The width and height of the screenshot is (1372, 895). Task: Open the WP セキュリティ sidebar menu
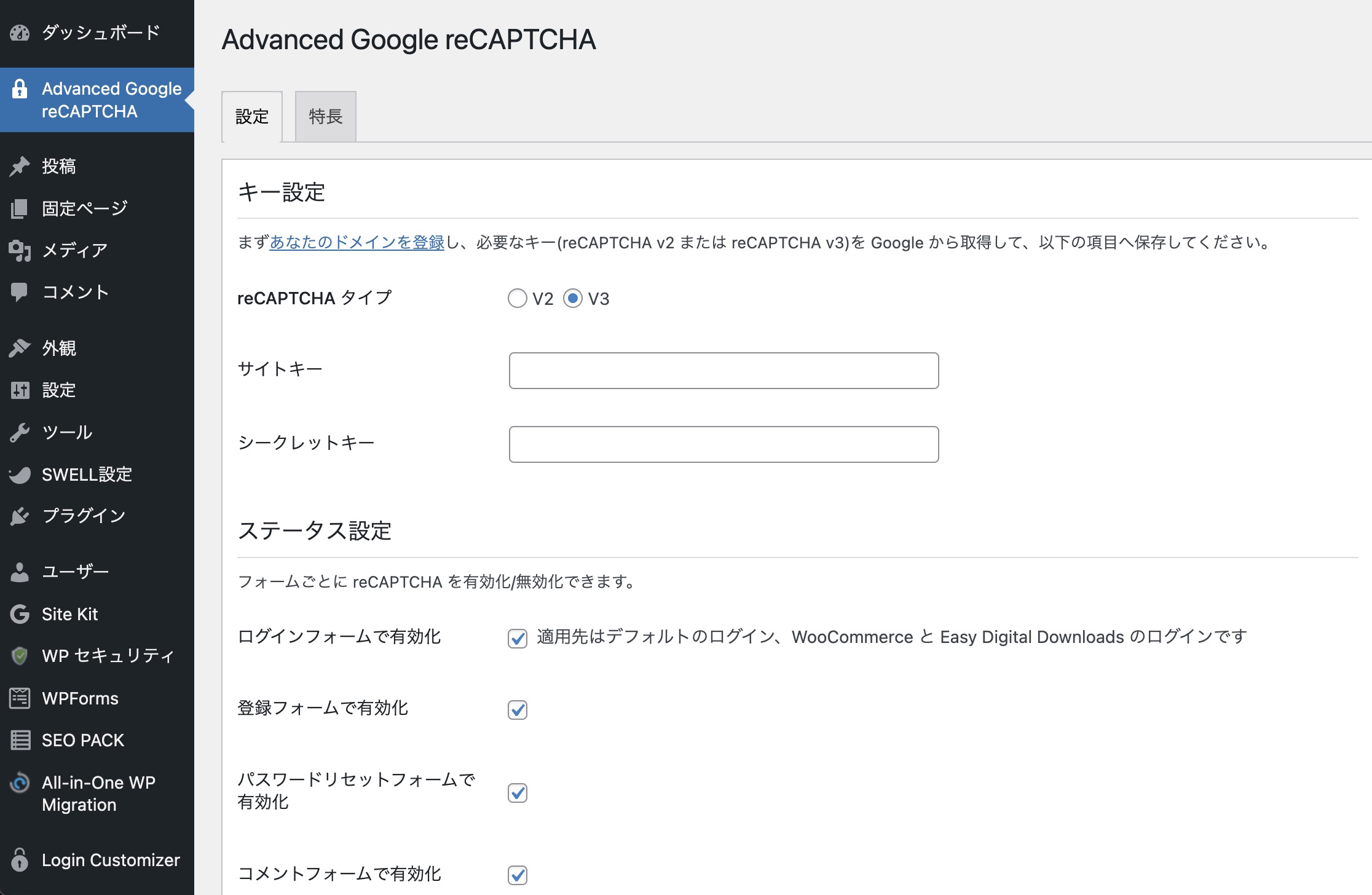97,656
